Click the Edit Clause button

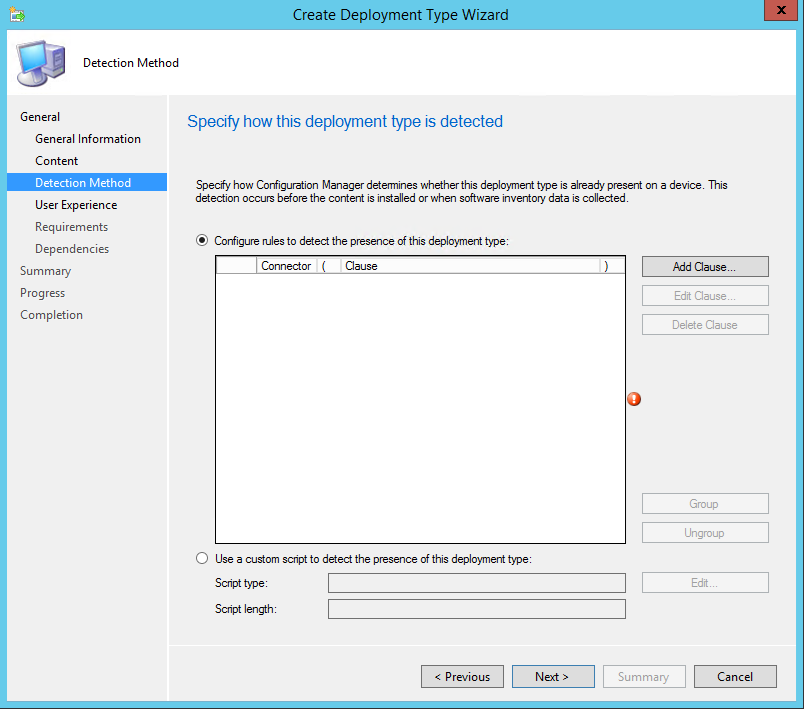pos(705,296)
